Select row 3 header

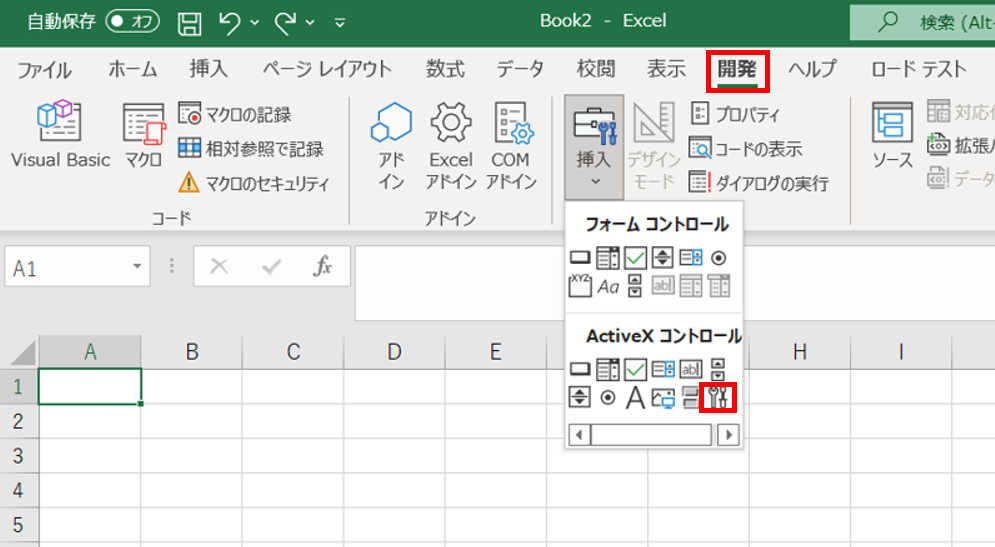pos(18,456)
